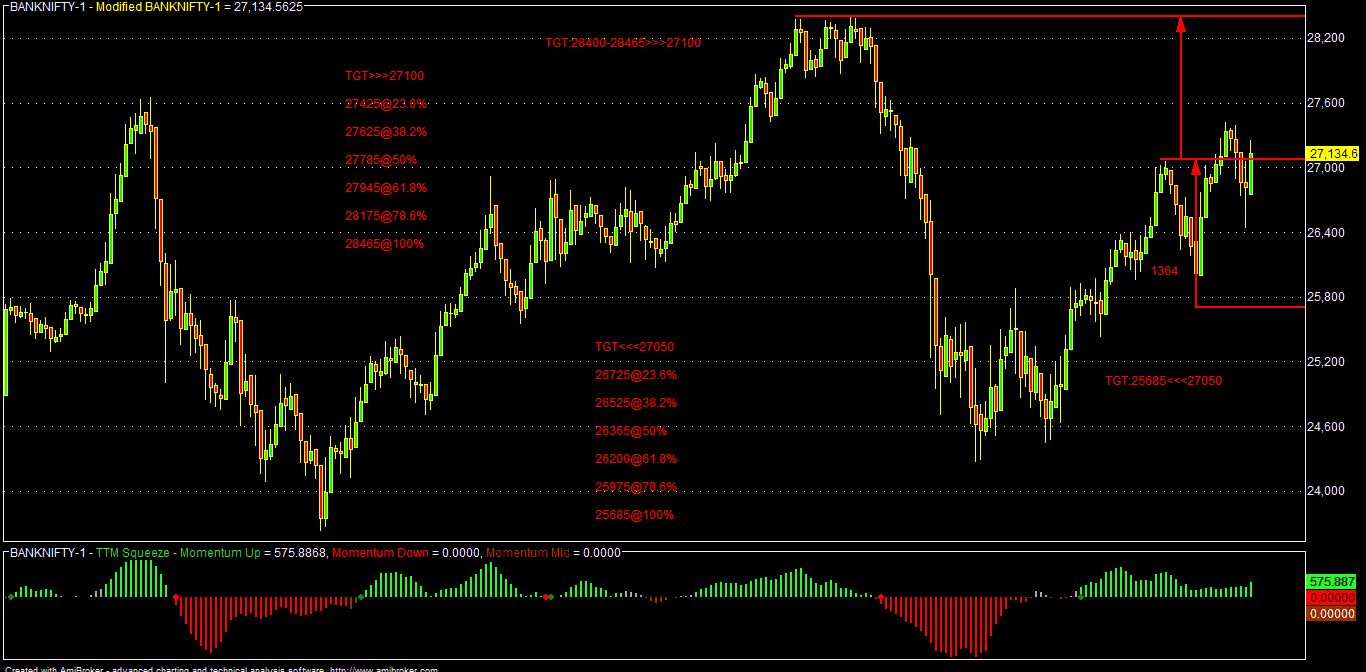Click the yellow 27,134.6 price marker
The image size is (1366, 672).
[1333, 154]
